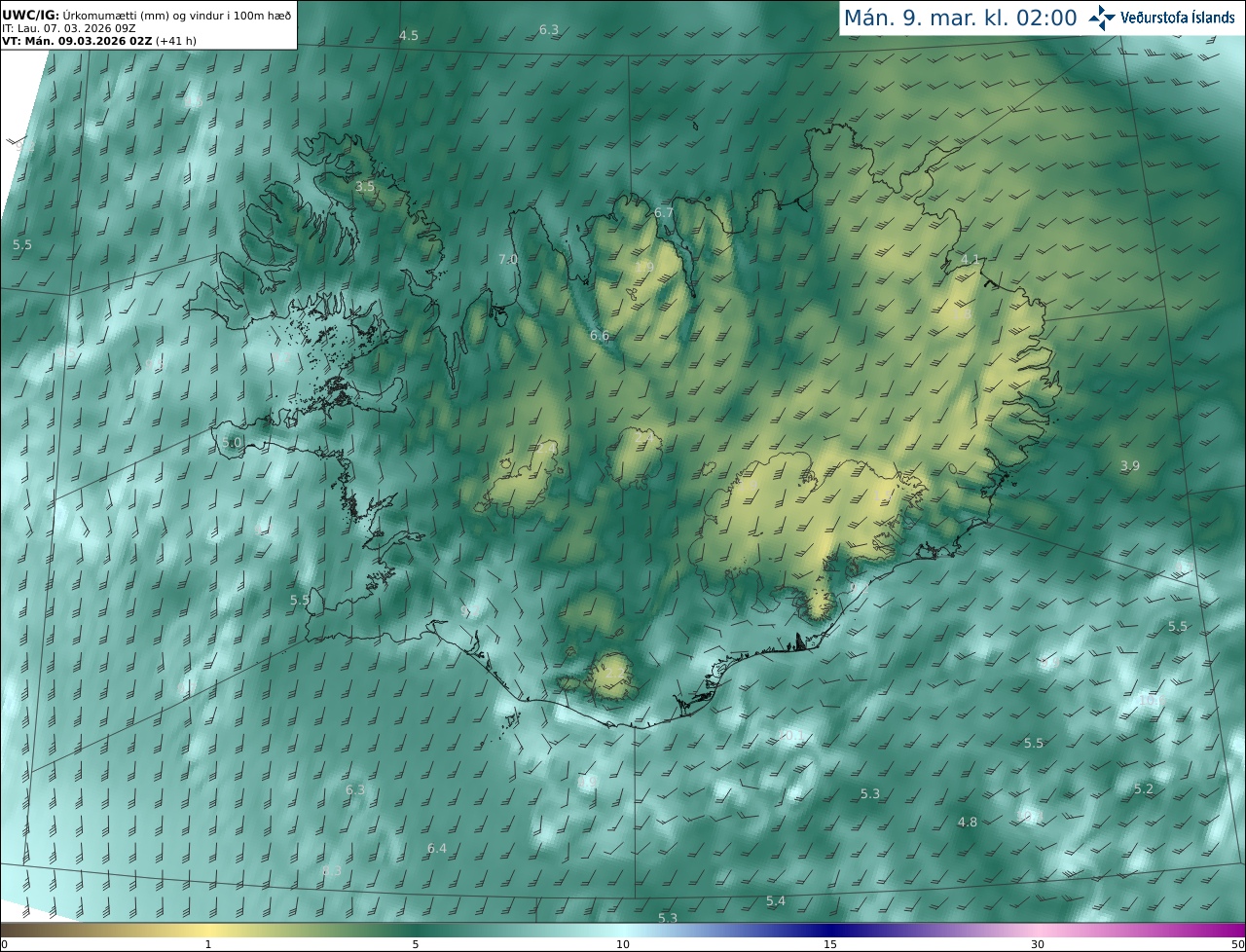Click the 30 tick label on the legend
Image resolution: width=1246 pixels, height=952 pixels.
point(1038,944)
